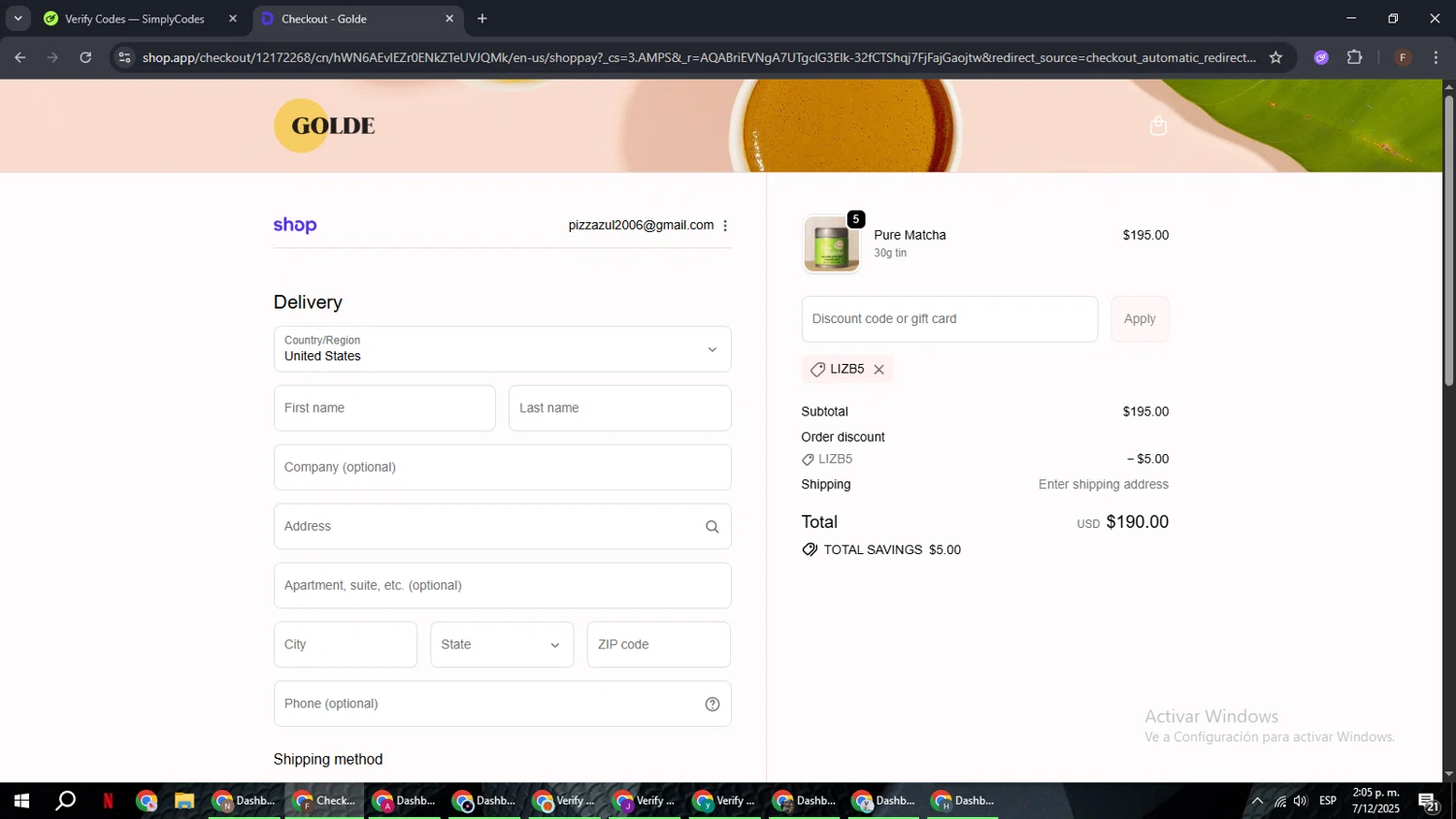Open the shopping bag cart icon

tap(1158, 126)
